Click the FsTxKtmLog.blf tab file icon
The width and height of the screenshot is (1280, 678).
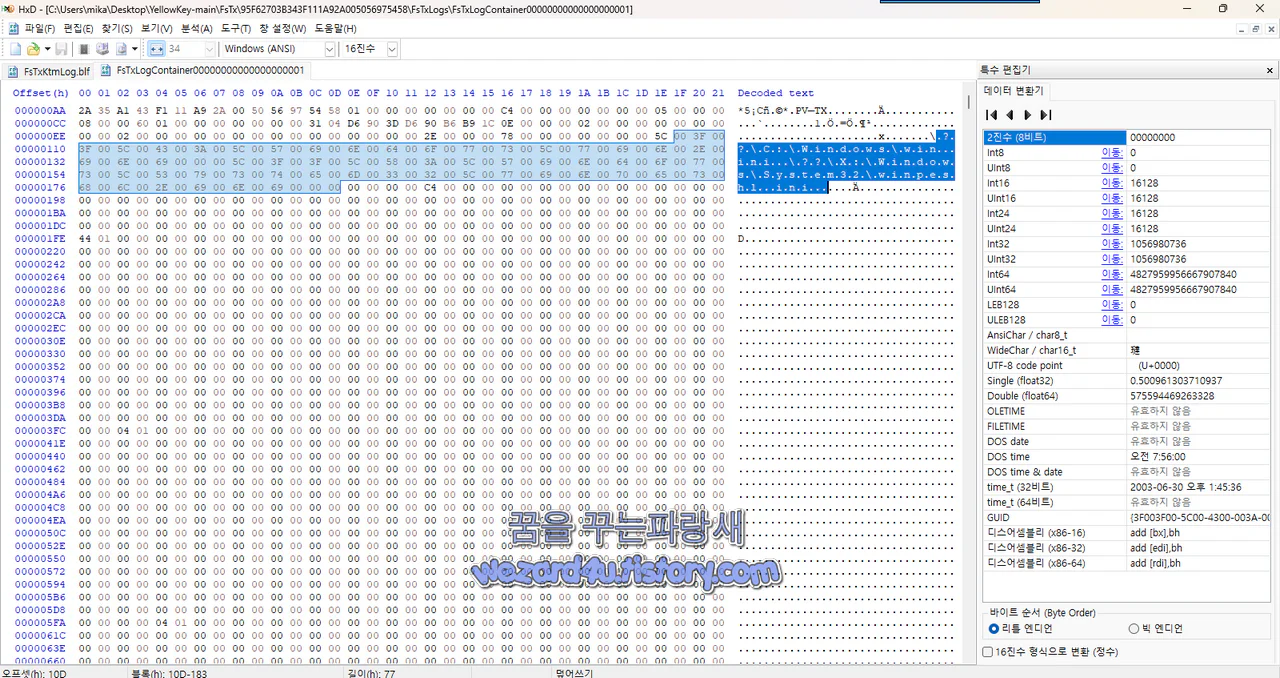point(14,71)
